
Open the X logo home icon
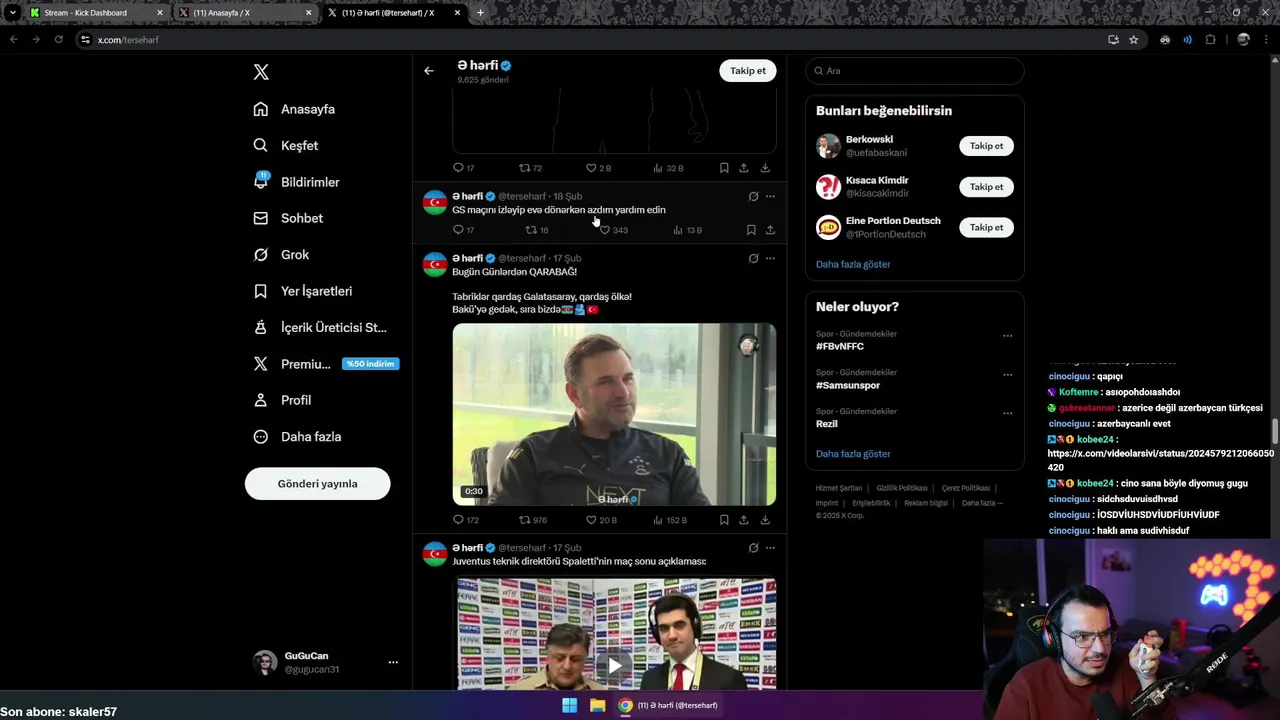tap(261, 72)
